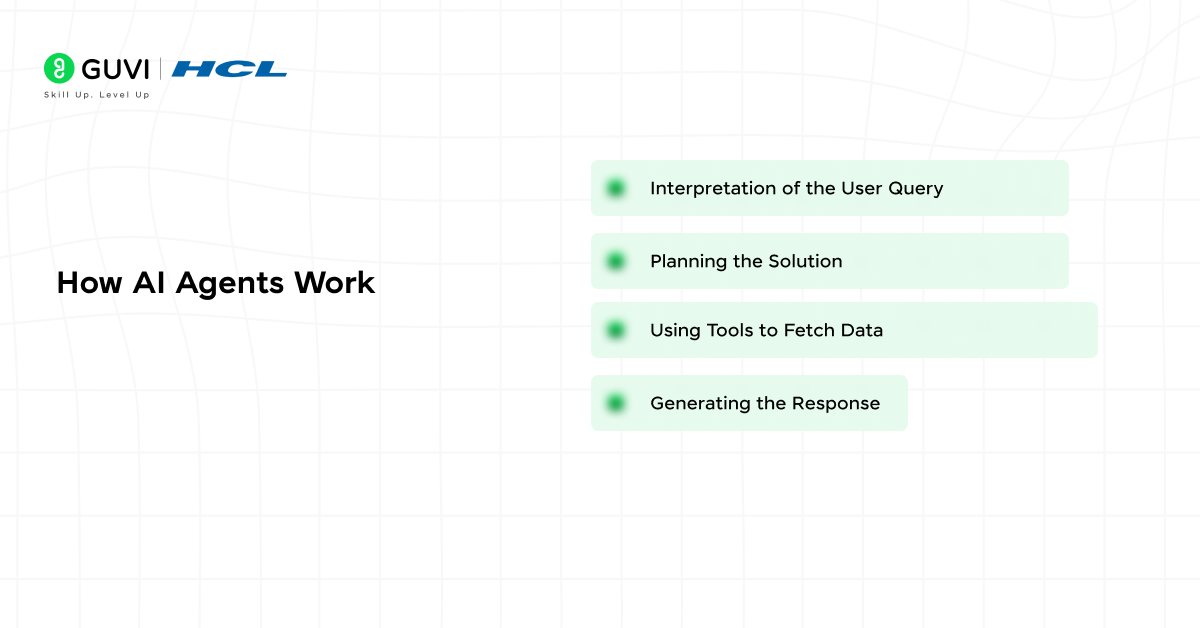Select the 'Generating the Response' text label

(765, 403)
